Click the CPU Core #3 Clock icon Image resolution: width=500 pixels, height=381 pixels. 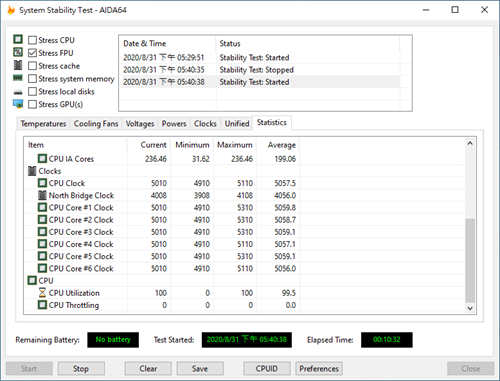coord(42,232)
